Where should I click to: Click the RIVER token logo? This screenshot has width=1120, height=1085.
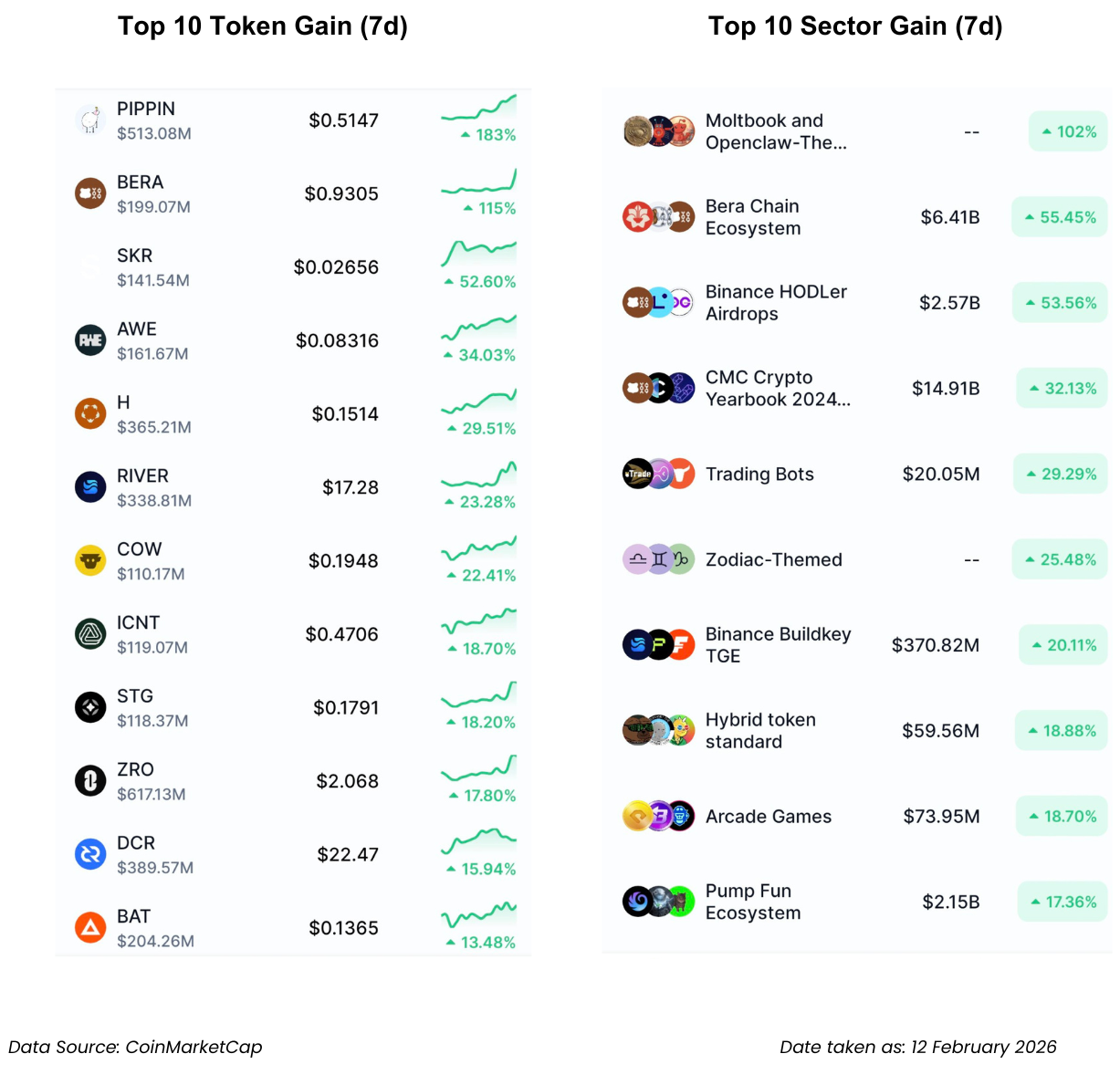click(x=90, y=487)
